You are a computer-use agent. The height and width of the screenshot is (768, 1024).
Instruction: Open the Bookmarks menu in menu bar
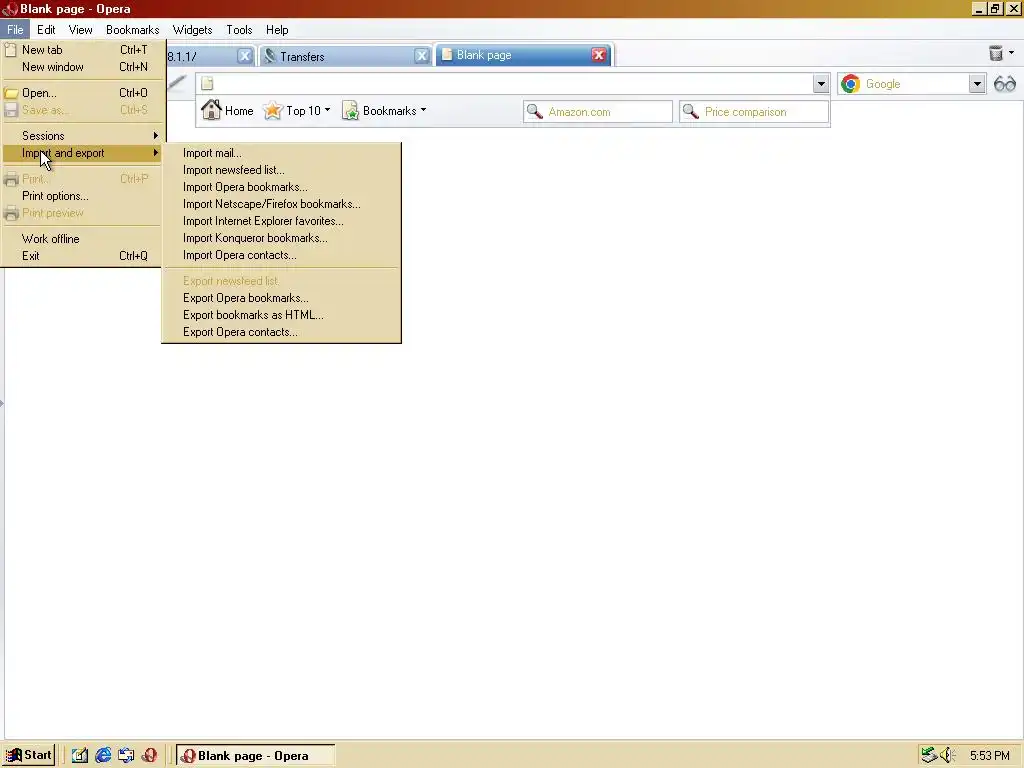(133, 29)
